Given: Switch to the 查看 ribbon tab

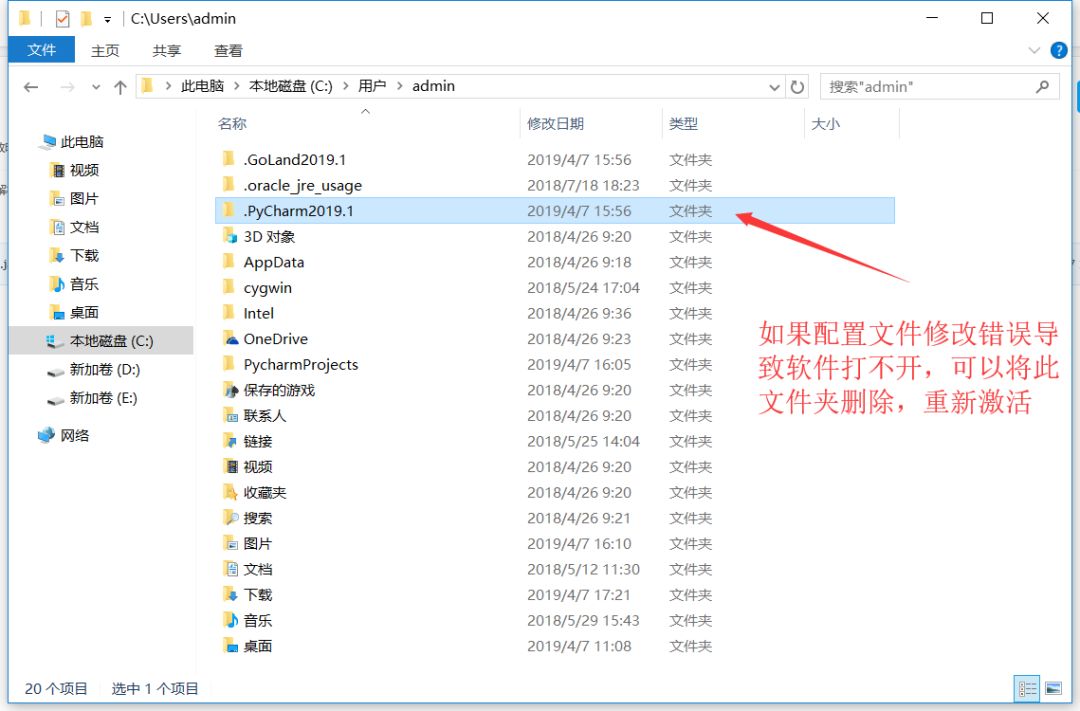Looking at the screenshot, I should coord(228,50).
